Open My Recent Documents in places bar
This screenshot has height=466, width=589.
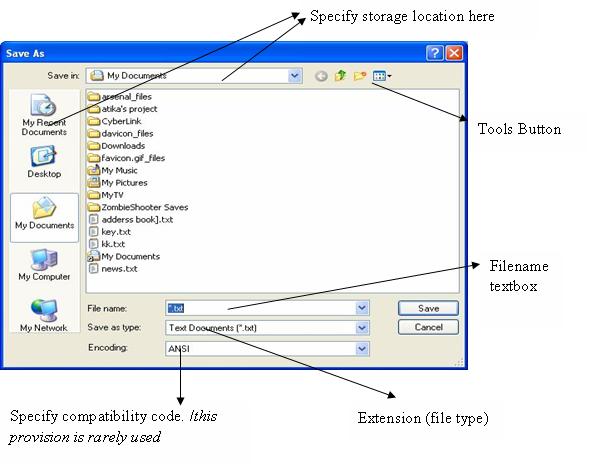pos(44,115)
